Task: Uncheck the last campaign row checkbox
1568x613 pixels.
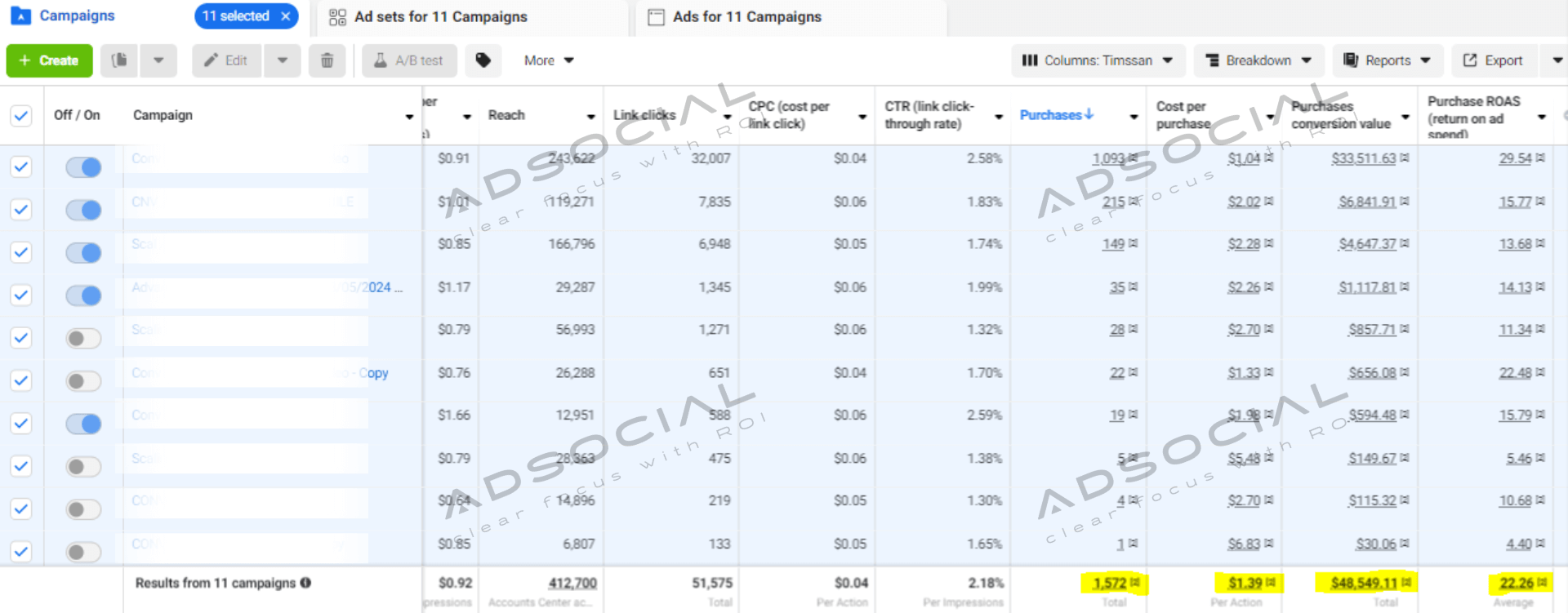Action: point(21,551)
